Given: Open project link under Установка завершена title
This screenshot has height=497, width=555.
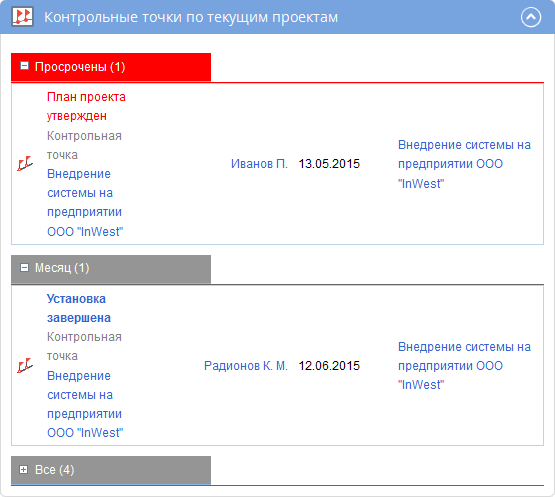Looking at the screenshot, I should pyautogui.click(x=85, y=404).
